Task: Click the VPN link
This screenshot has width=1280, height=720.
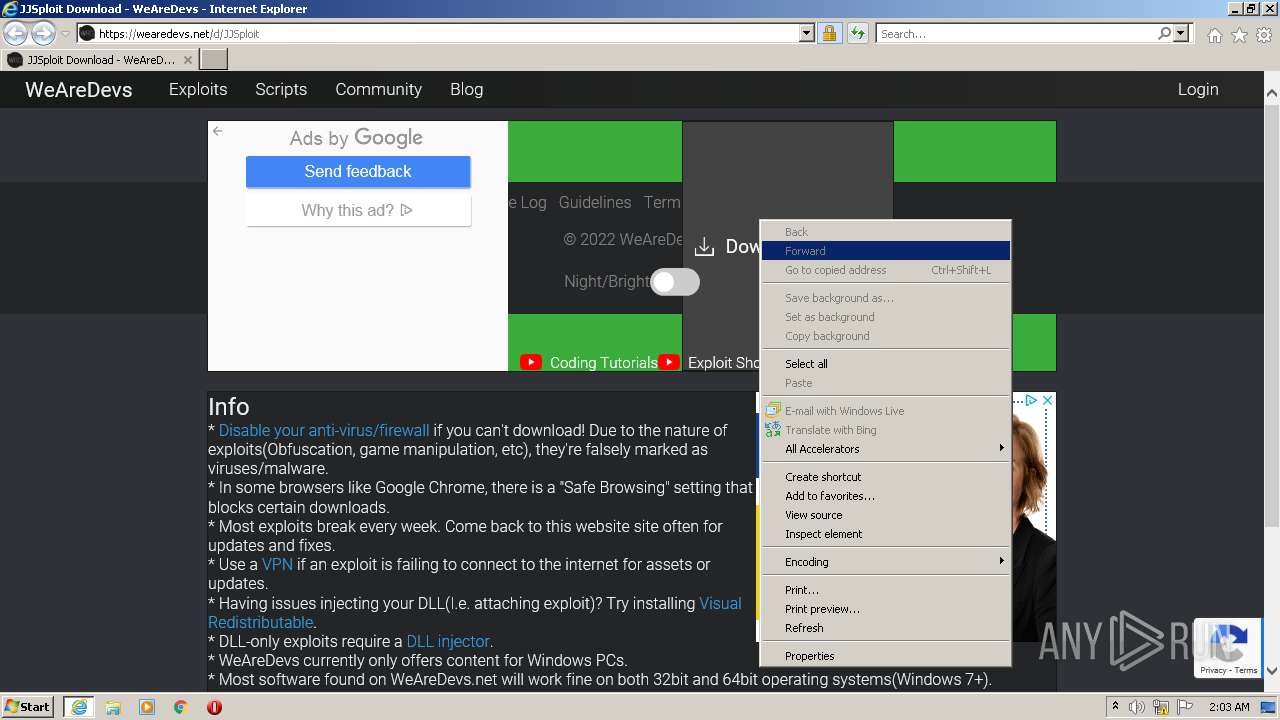Action: coord(277,564)
